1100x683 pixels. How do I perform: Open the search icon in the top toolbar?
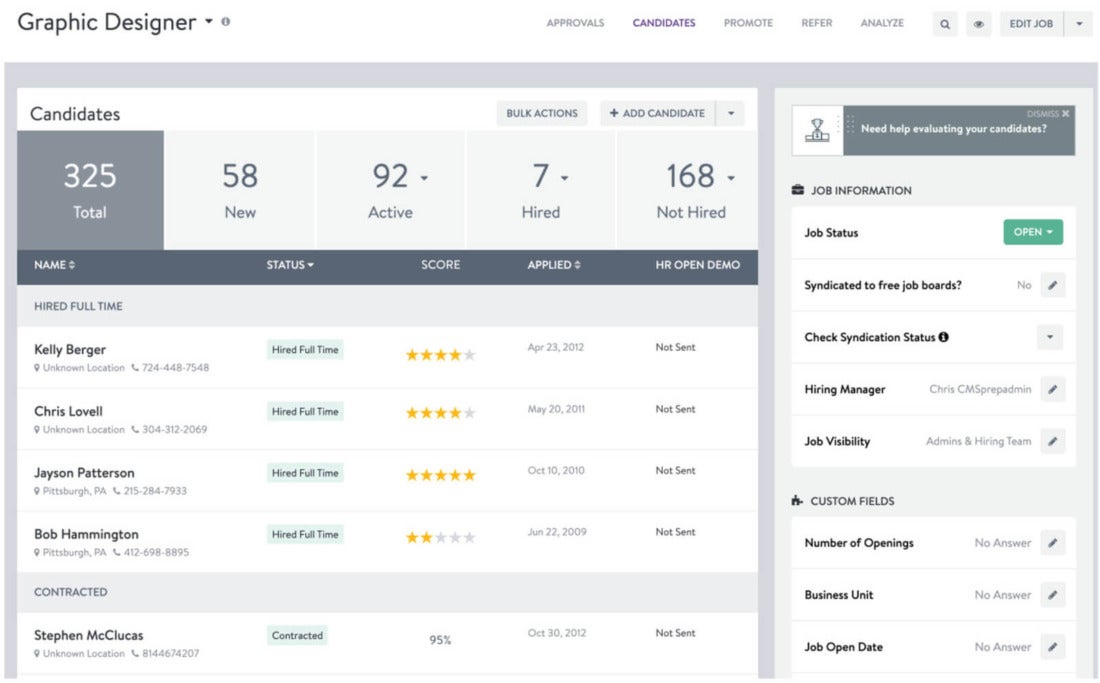click(x=945, y=23)
